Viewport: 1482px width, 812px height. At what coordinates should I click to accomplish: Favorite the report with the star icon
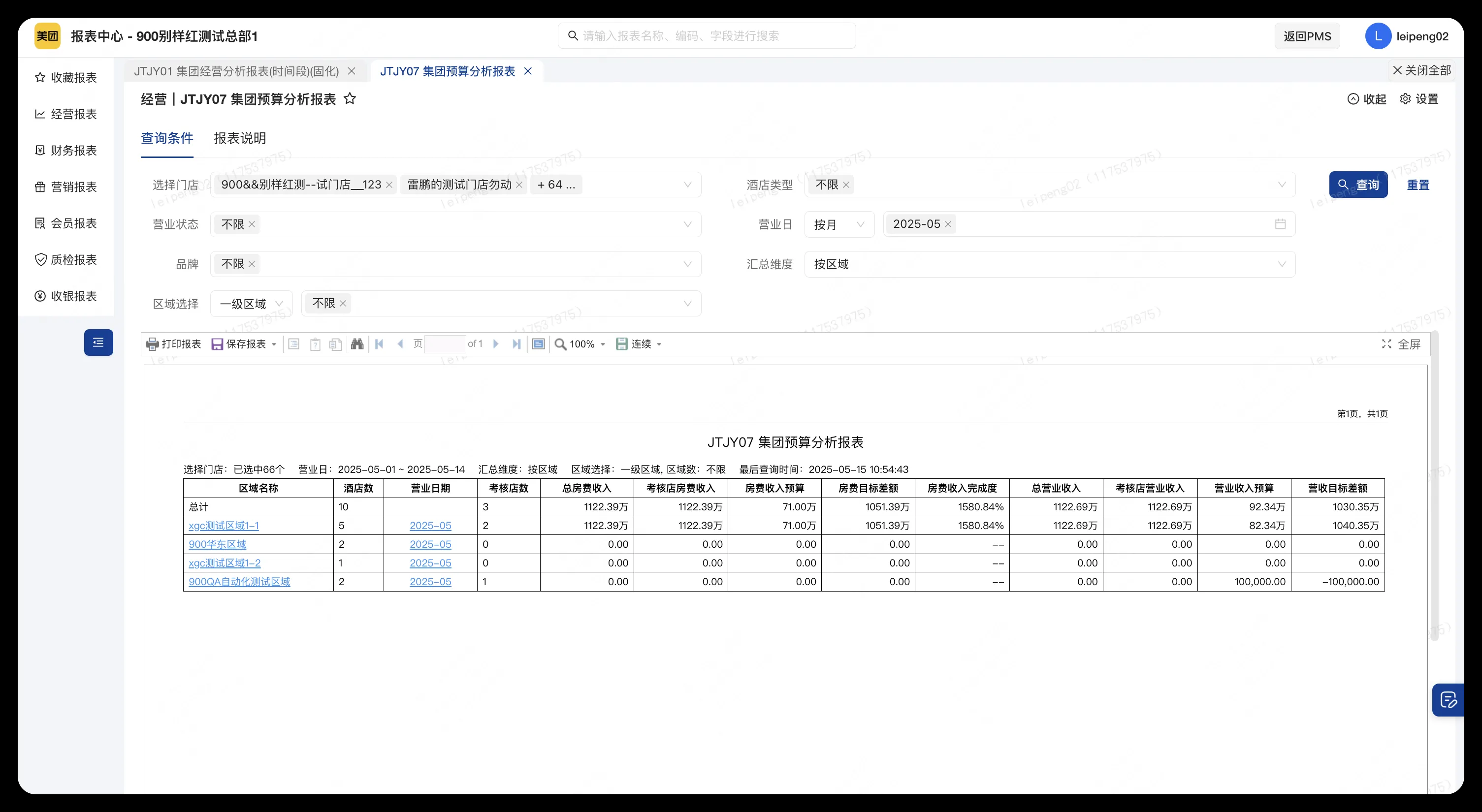[350, 99]
